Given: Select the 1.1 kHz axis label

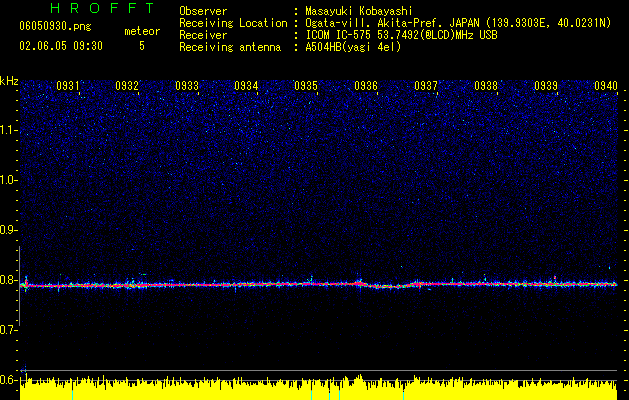Looking at the screenshot, I should coord(9,130).
